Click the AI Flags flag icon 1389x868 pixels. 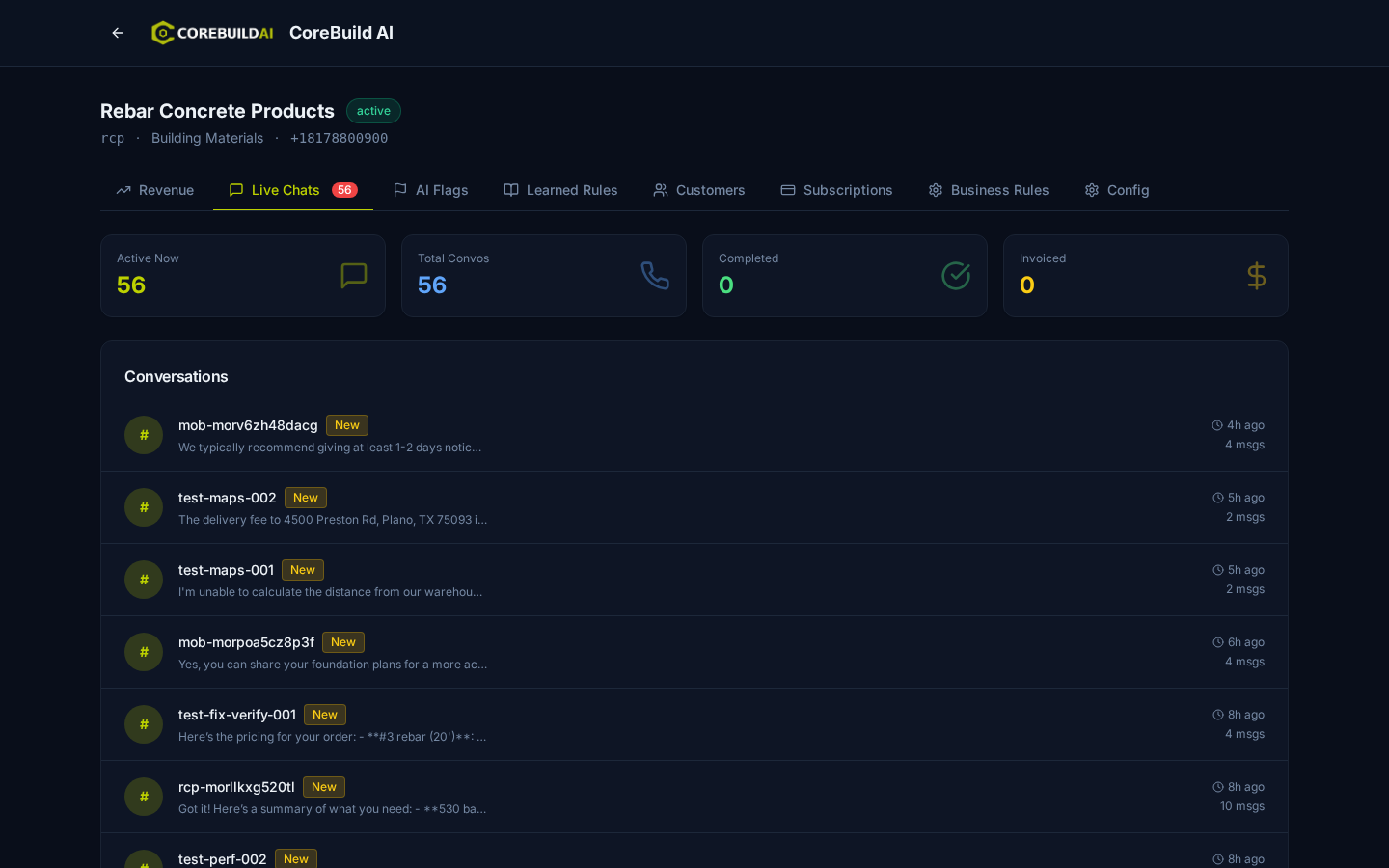point(400,190)
